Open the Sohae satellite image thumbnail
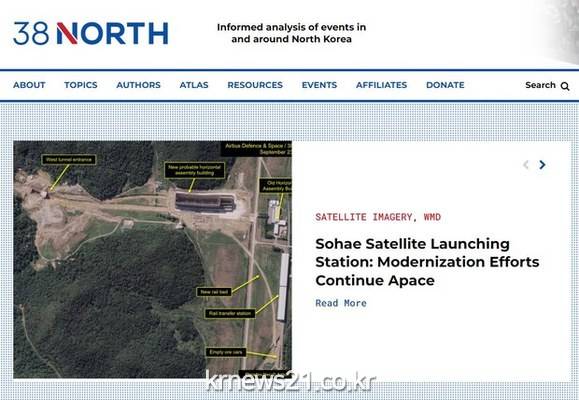 click(153, 260)
